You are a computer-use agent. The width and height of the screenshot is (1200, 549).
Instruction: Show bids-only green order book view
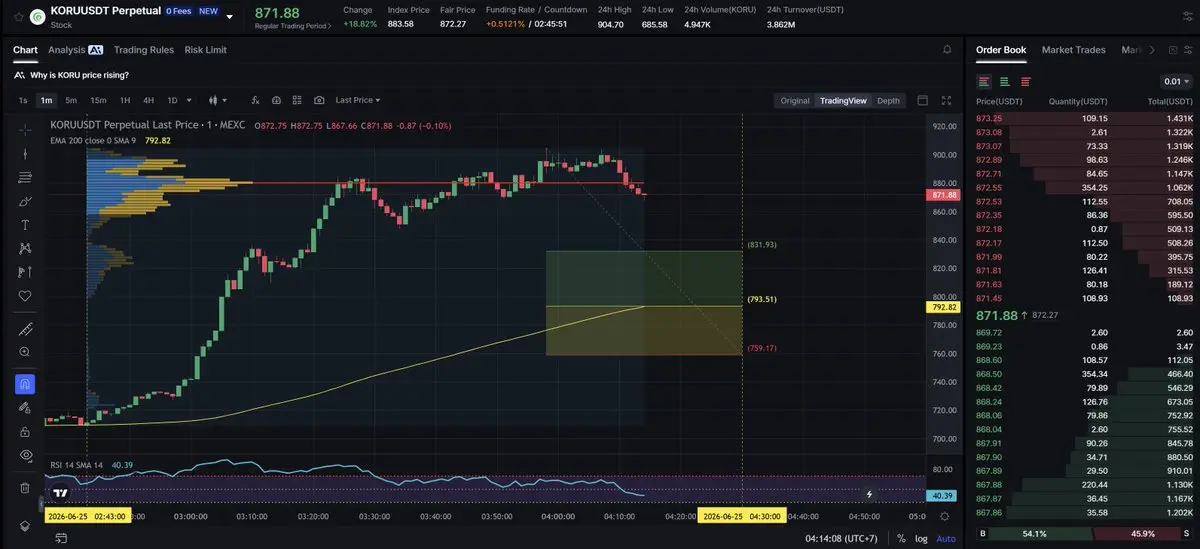(x=1005, y=82)
